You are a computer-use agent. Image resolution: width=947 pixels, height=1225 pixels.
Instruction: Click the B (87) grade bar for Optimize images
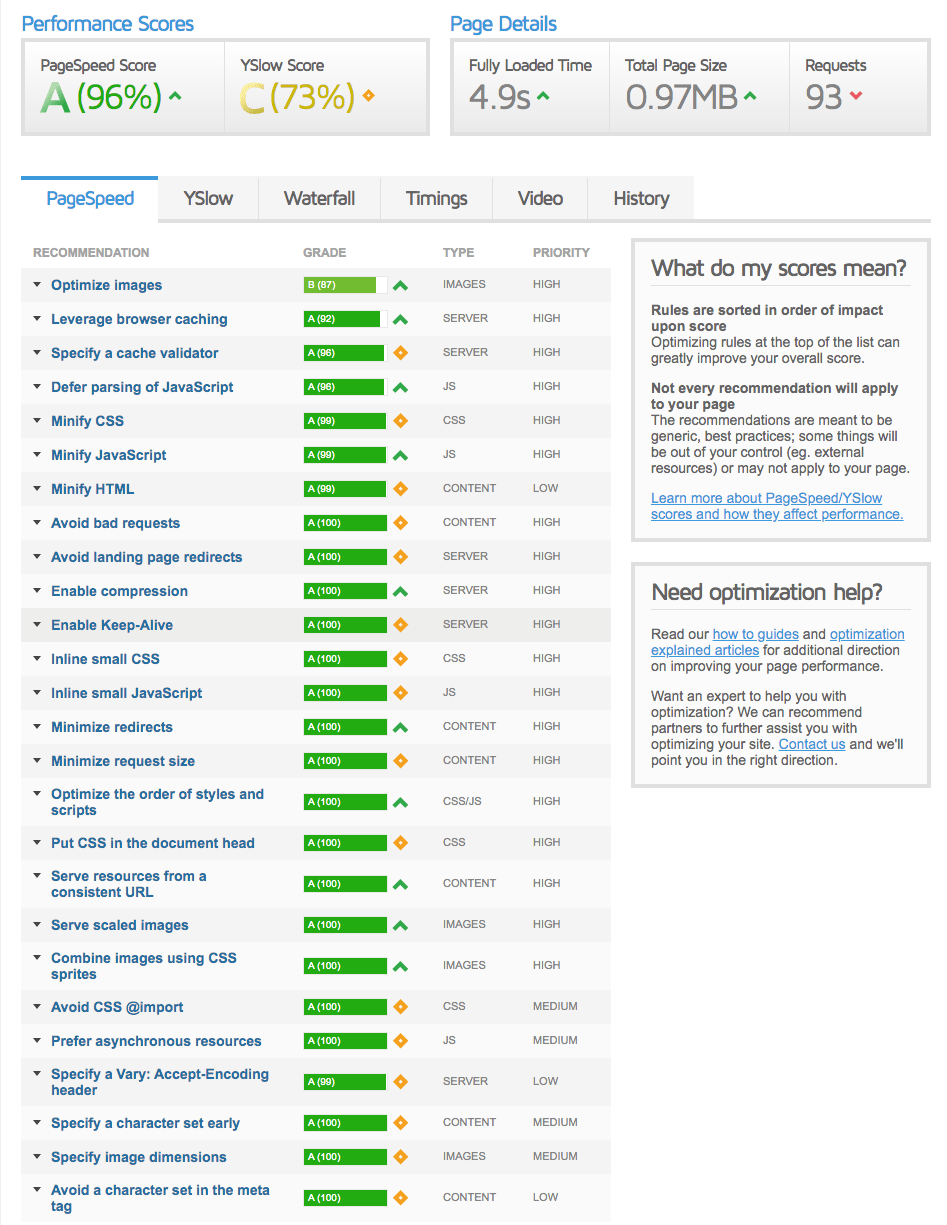click(x=345, y=285)
